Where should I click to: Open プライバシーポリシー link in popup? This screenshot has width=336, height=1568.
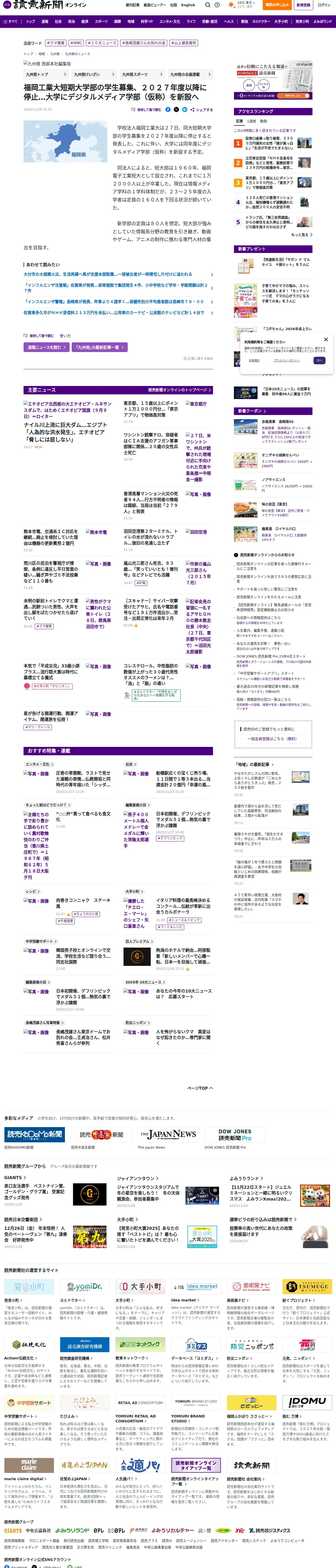pos(286,360)
